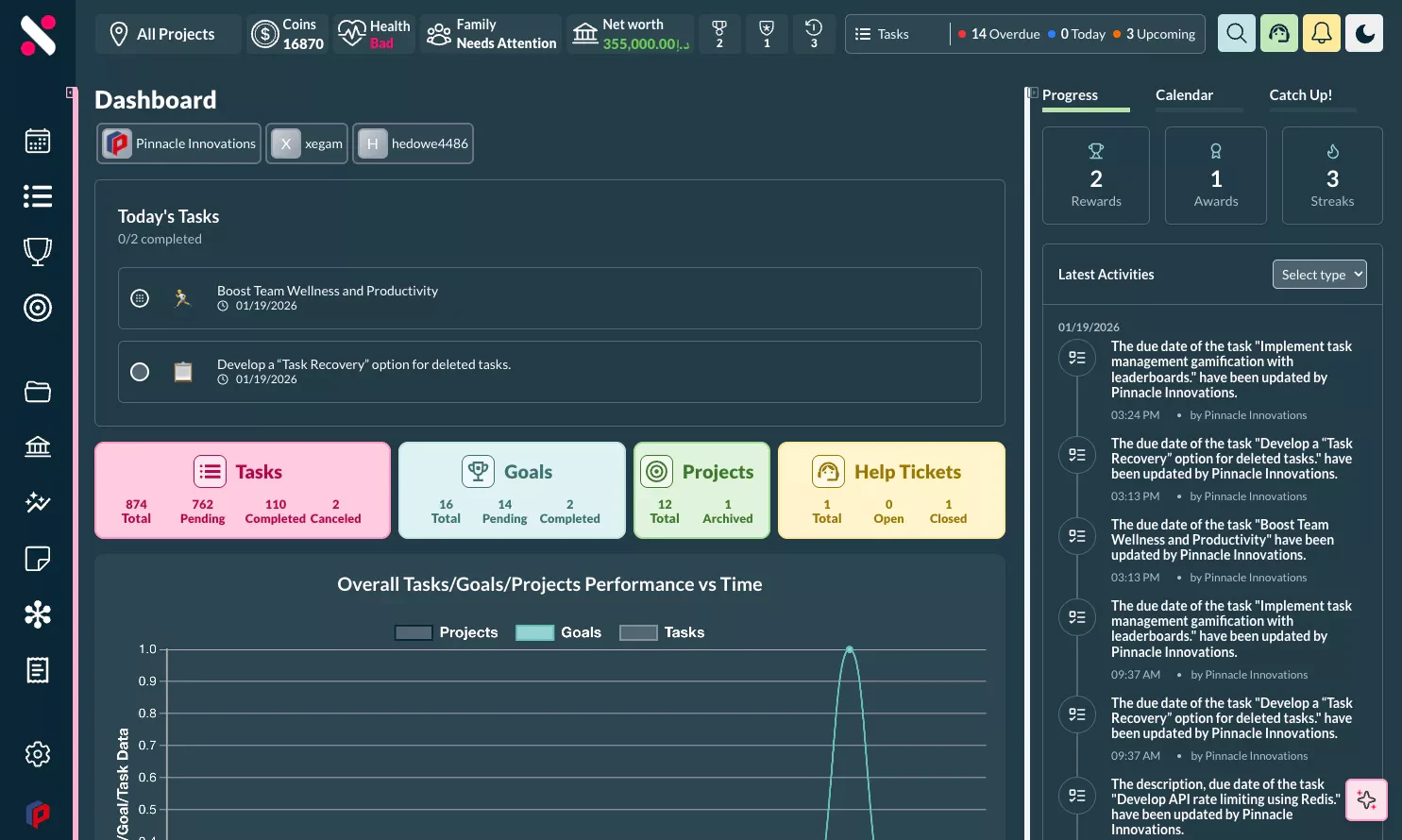1402x840 pixels.
Task: Open Goals via the trophy sidebar icon
Action: pyautogui.click(x=38, y=251)
